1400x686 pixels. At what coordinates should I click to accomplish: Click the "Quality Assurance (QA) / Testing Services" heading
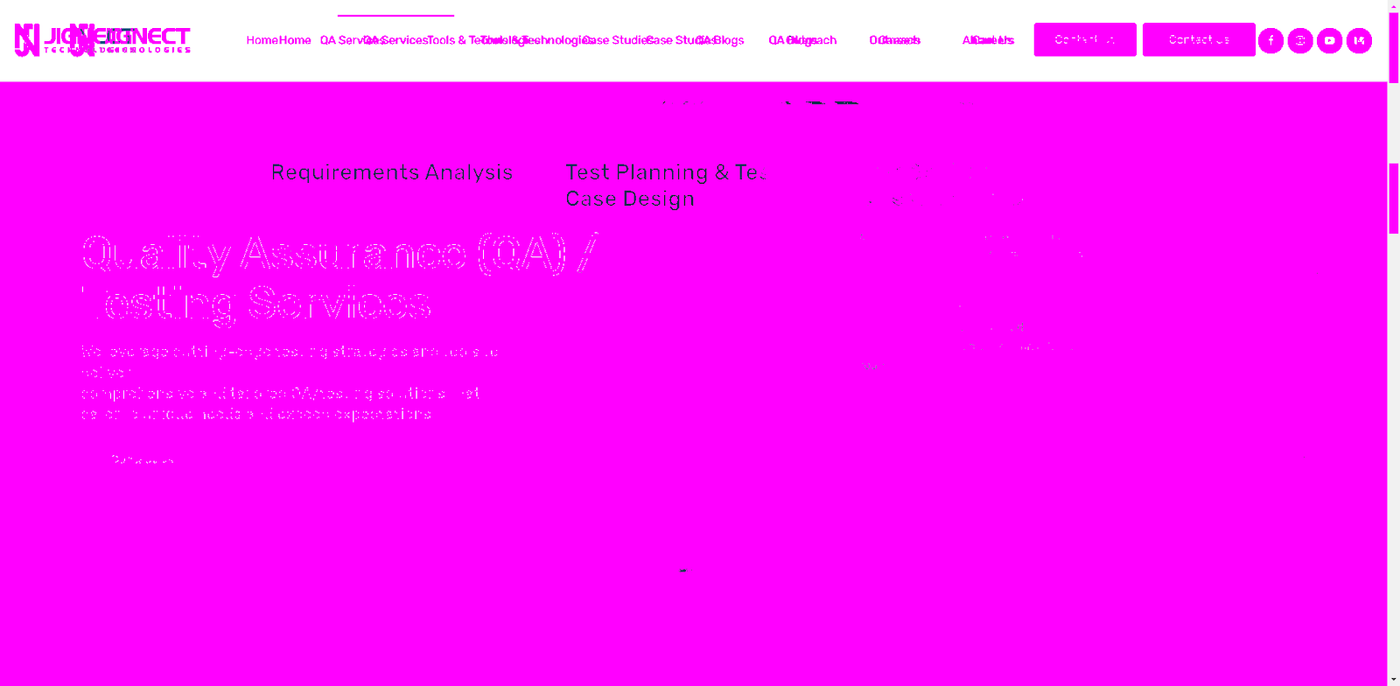[340, 277]
